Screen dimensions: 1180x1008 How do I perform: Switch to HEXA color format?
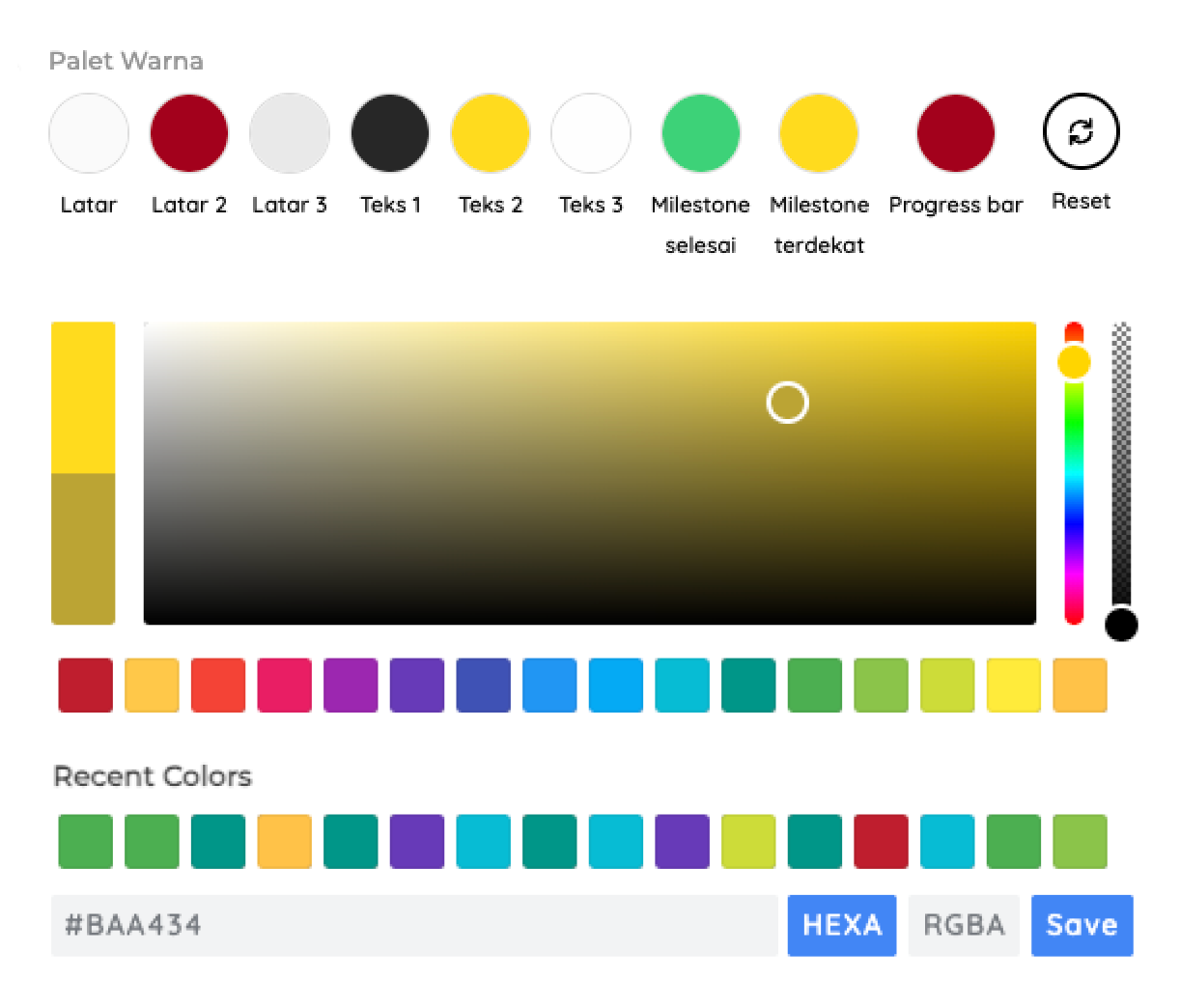tap(842, 925)
